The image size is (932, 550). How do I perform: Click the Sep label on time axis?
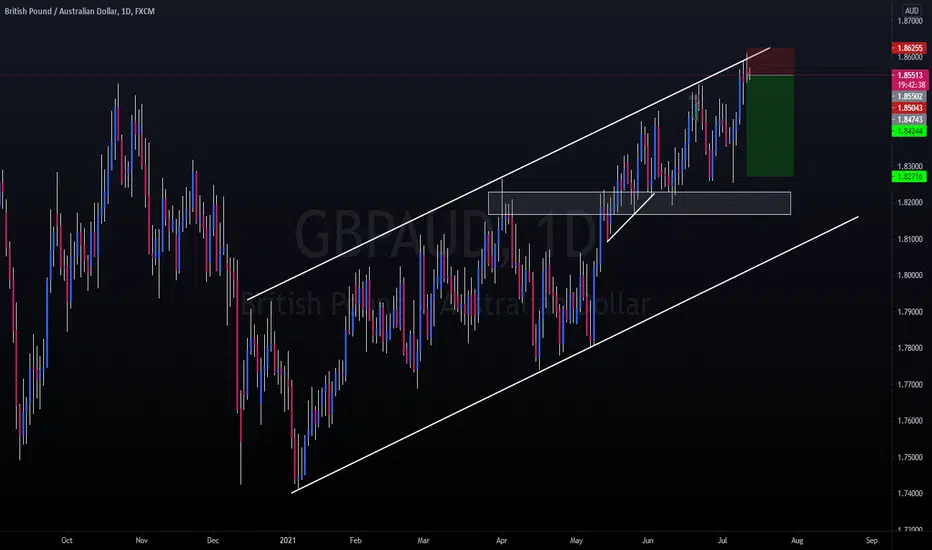(x=871, y=540)
